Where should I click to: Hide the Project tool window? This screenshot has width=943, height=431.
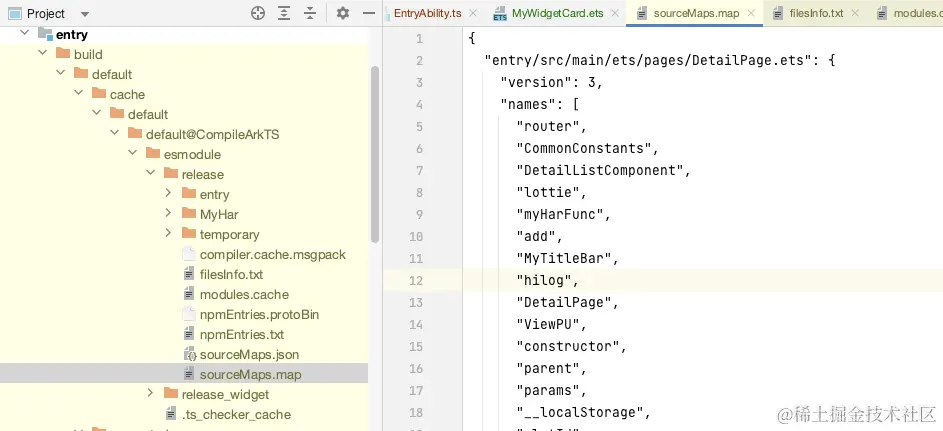tap(369, 13)
